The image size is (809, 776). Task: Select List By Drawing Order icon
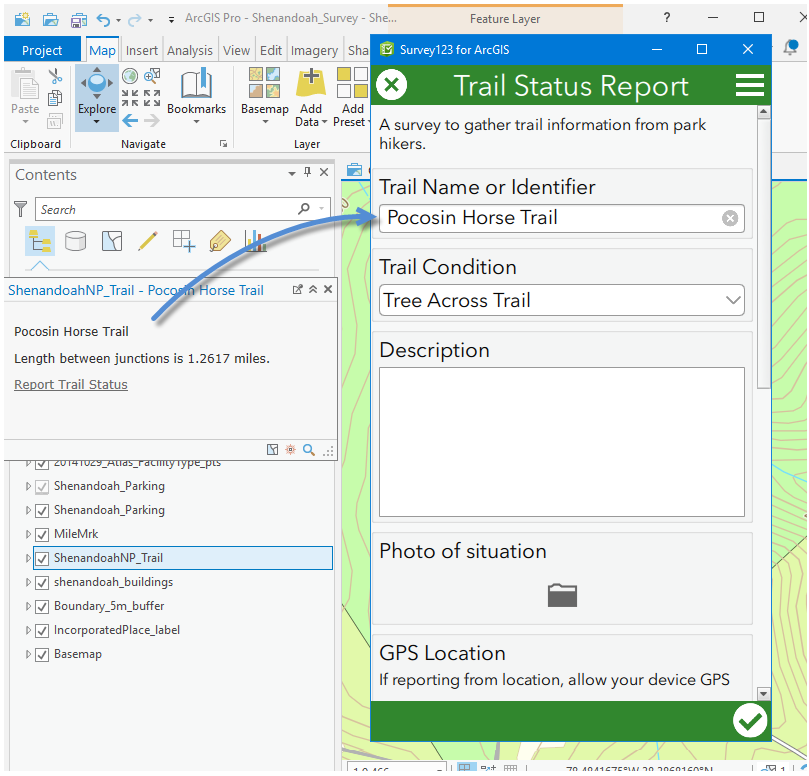(40, 241)
